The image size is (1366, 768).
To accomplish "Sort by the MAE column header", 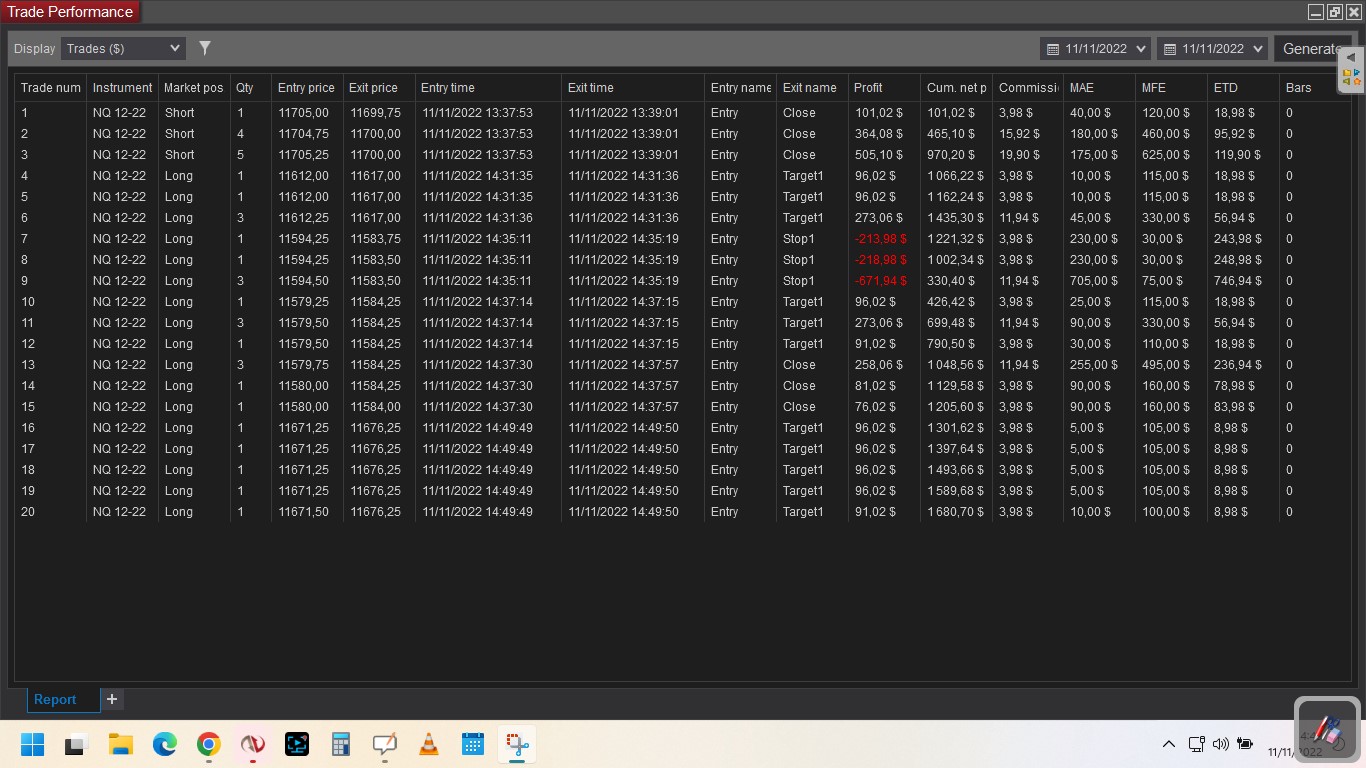I will pyautogui.click(x=1099, y=88).
